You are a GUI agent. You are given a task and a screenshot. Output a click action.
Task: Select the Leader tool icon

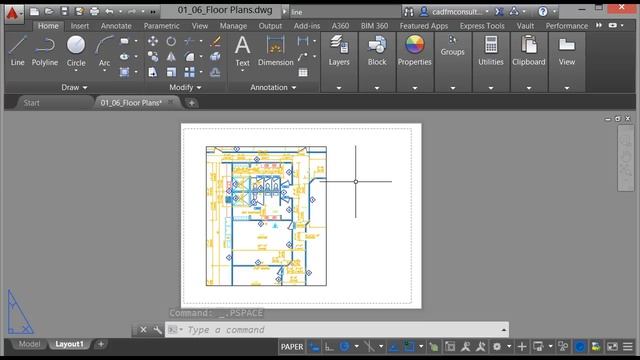coord(303,56)
